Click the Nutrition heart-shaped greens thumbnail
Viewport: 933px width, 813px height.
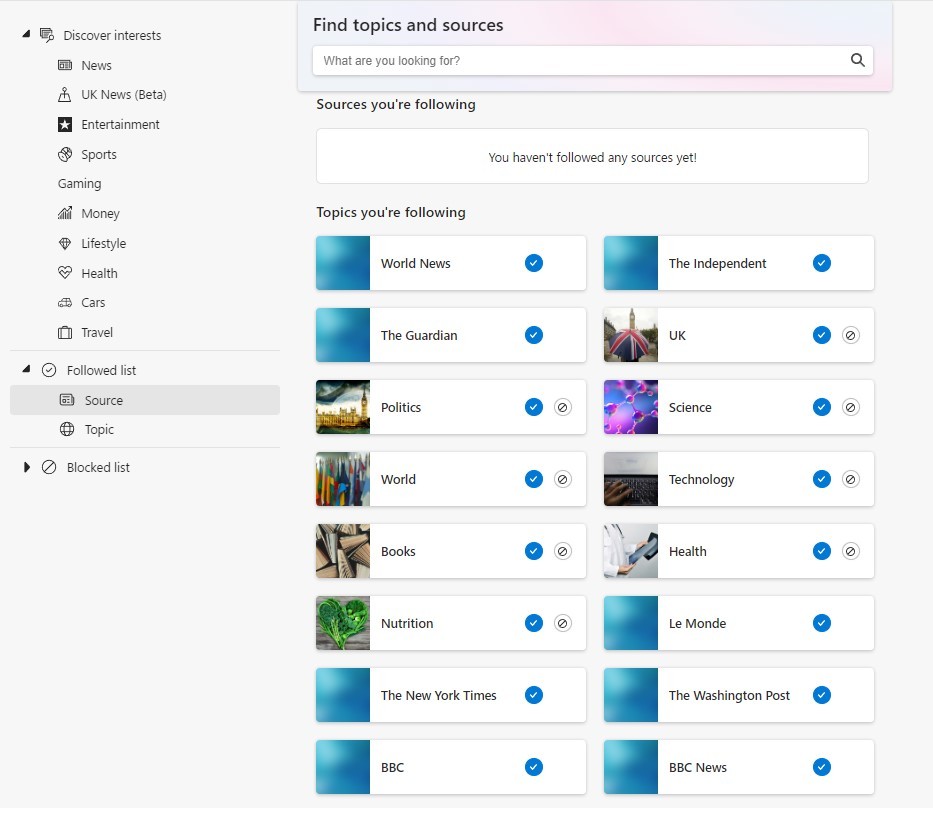point(343,623)
